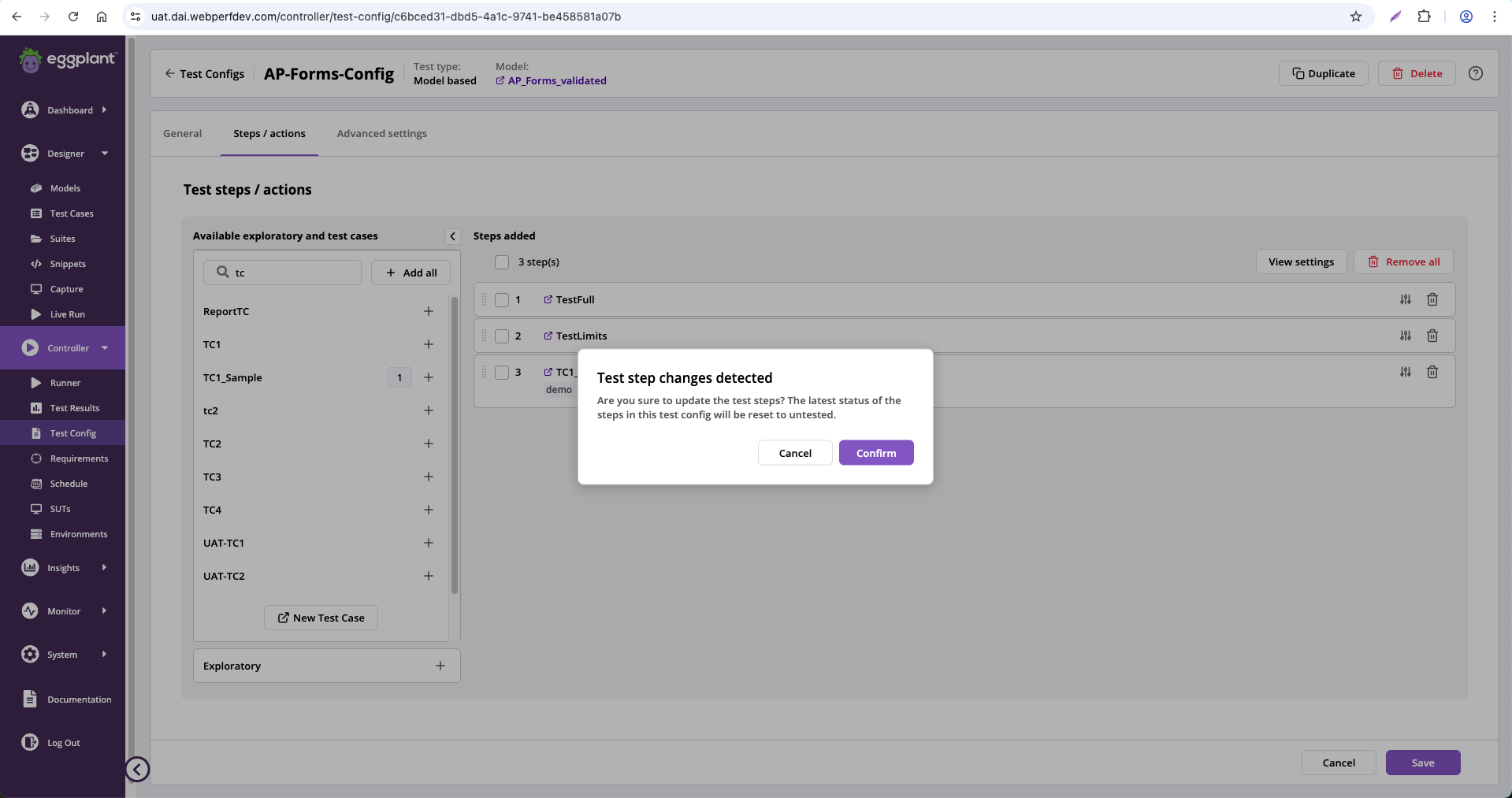Open Runner in the sidebar
Screen dimensions: 1512x798
click(x=65, y=383)
